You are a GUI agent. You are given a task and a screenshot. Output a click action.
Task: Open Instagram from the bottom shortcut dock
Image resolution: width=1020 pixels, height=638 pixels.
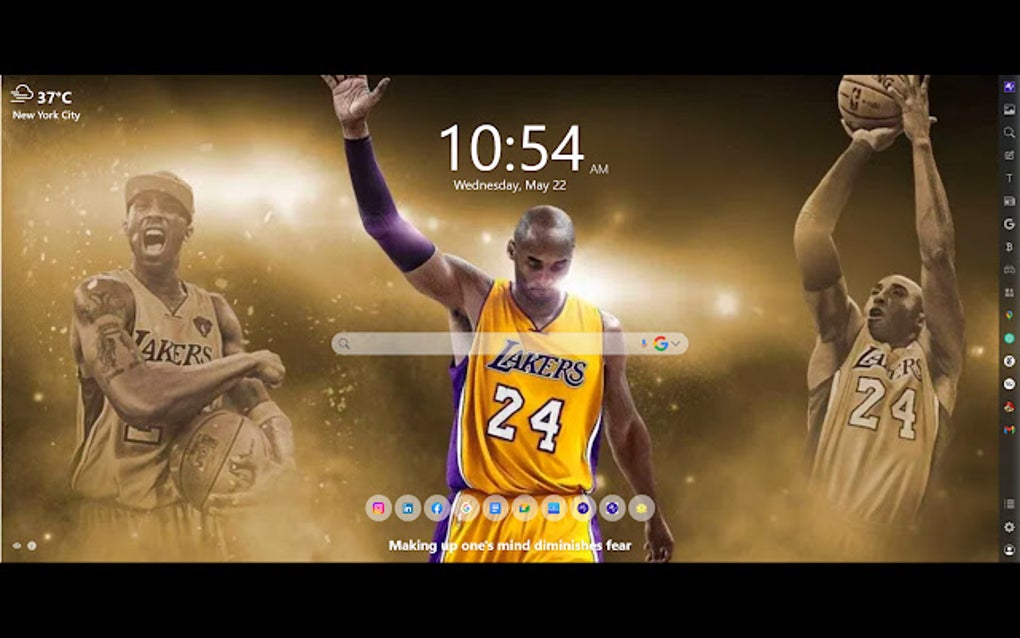point(378,508)
